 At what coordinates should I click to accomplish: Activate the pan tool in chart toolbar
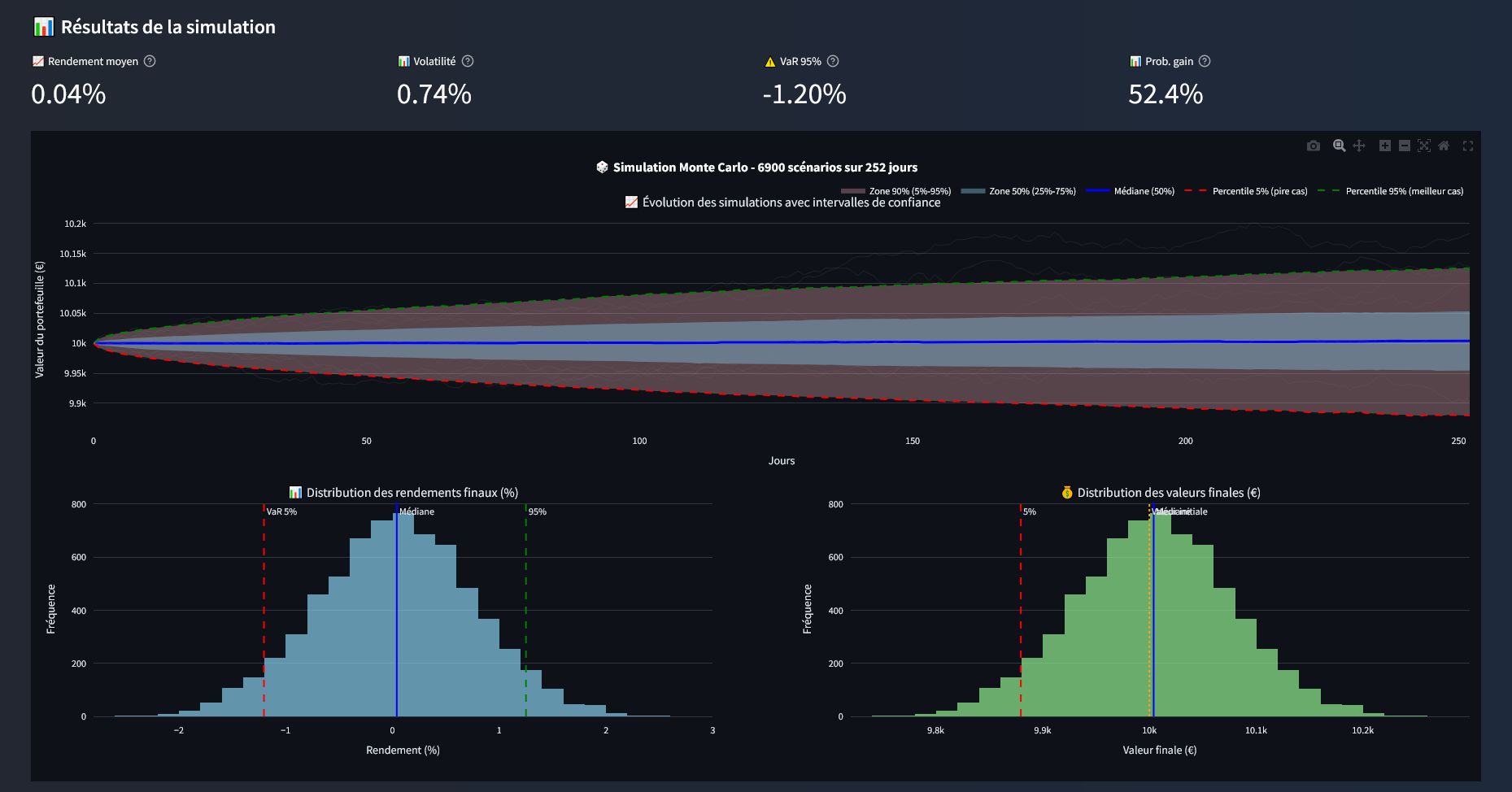tap(1359, 146)
